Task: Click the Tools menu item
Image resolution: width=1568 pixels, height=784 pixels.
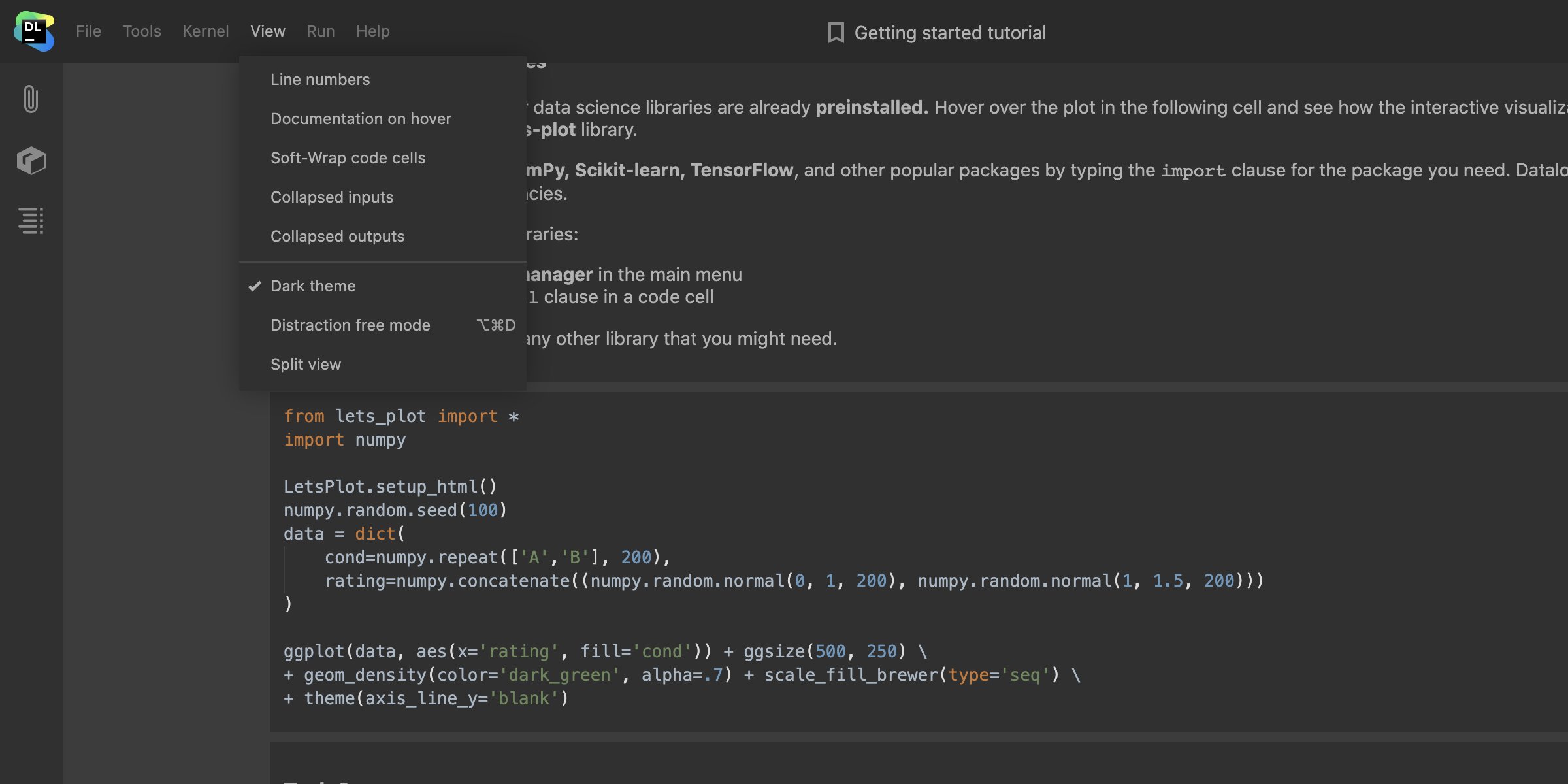Action: click(x=141, y=31)
